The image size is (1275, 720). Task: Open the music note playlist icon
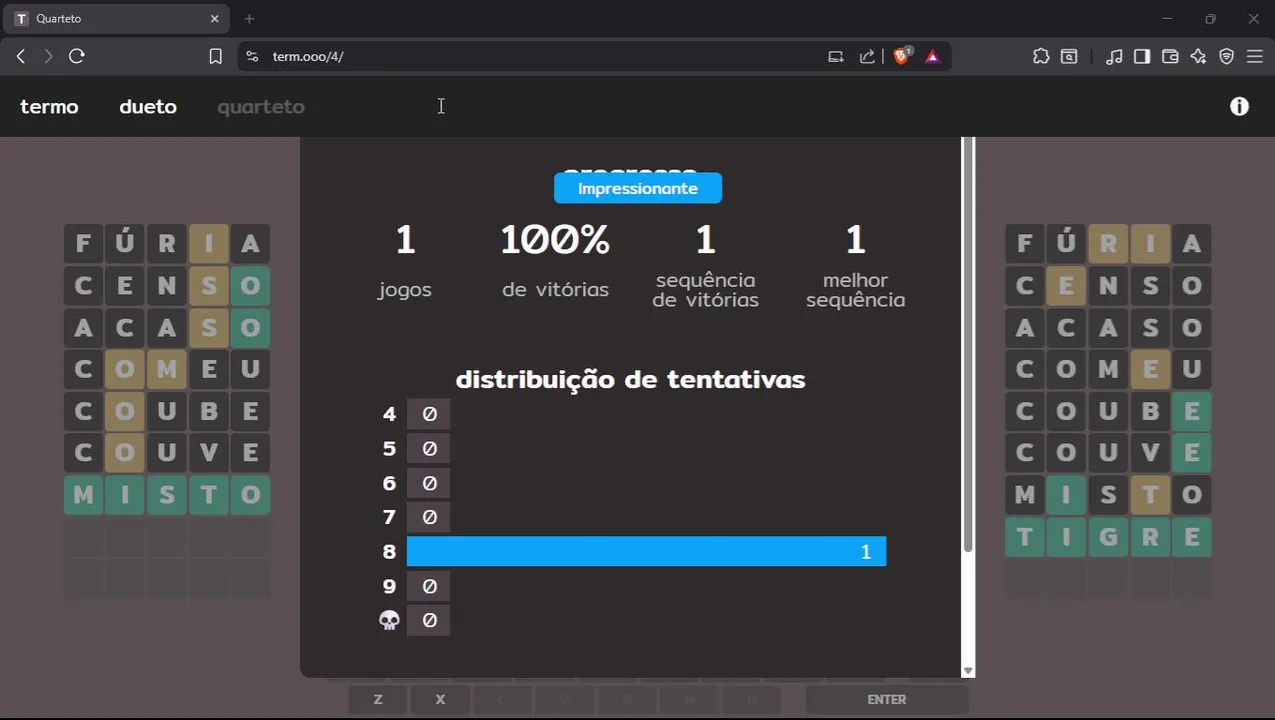(1114, 57)
